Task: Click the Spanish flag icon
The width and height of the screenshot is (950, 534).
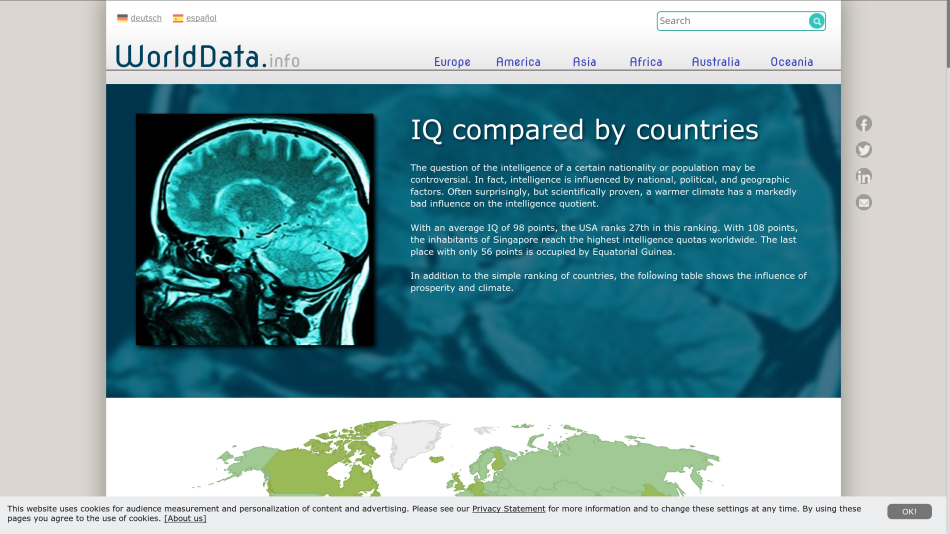Action: pos(178,18)
